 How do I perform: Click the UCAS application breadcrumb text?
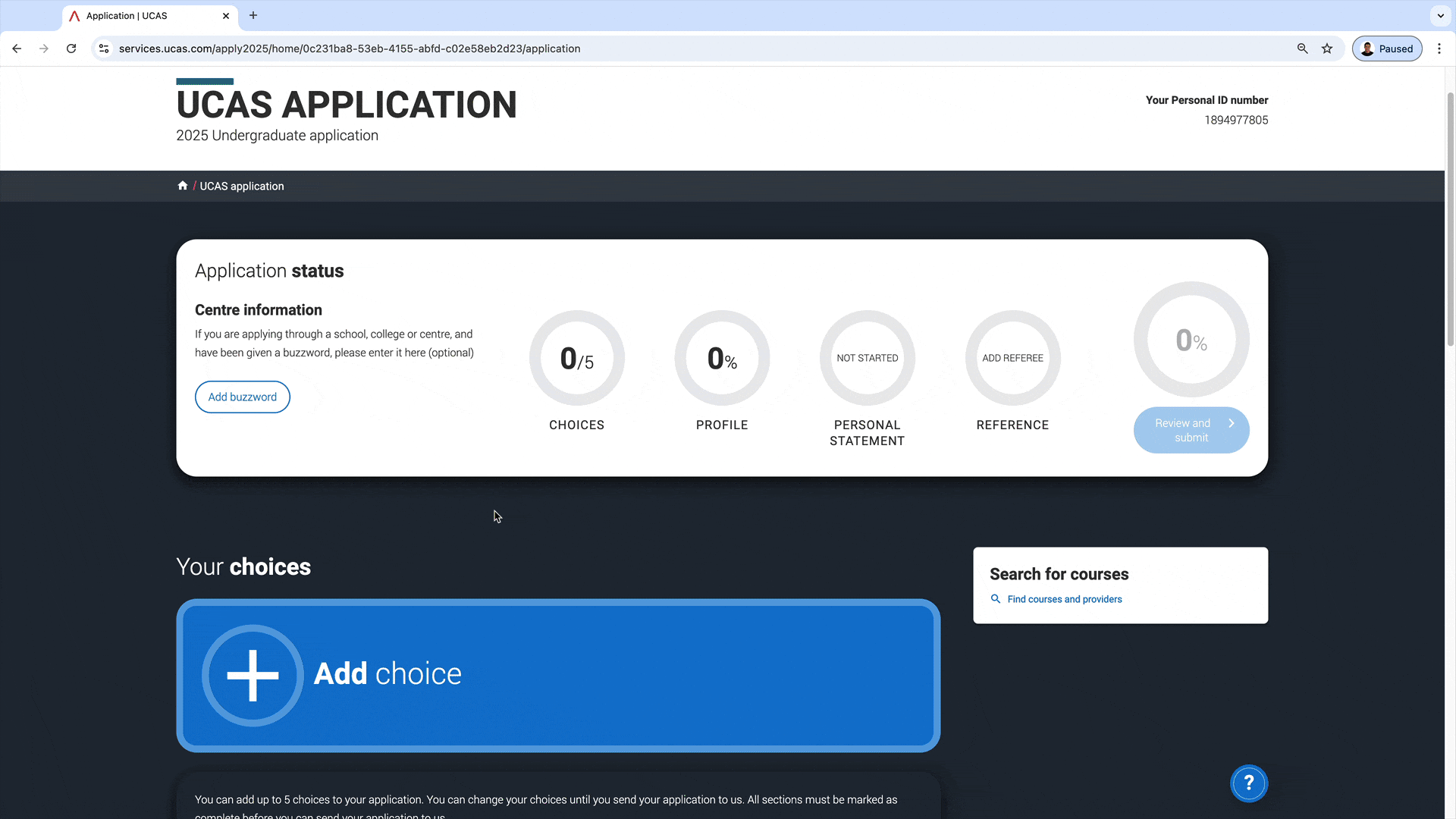click(242, 187)
